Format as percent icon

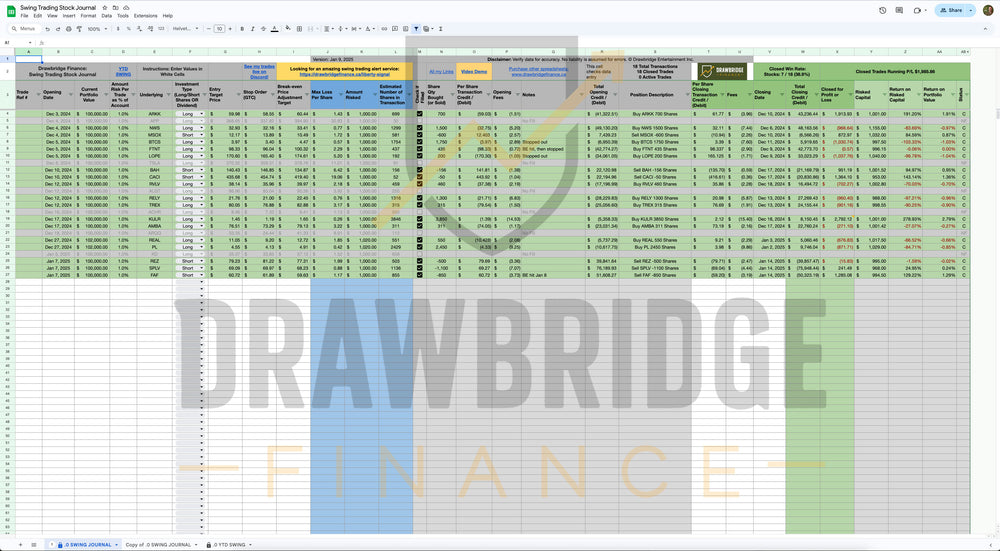coord(129,29)
